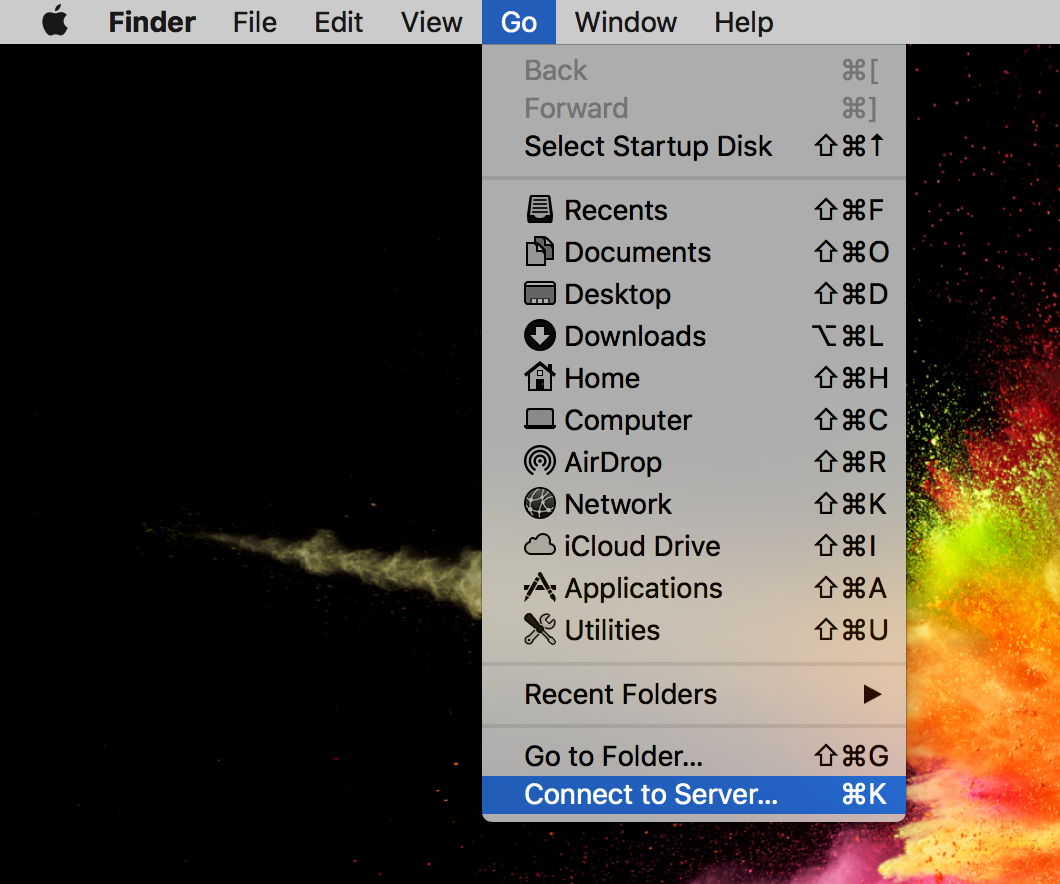The image size is (1060, 884).
Task: Open the File menu
Action: click(x=254, y=22)
